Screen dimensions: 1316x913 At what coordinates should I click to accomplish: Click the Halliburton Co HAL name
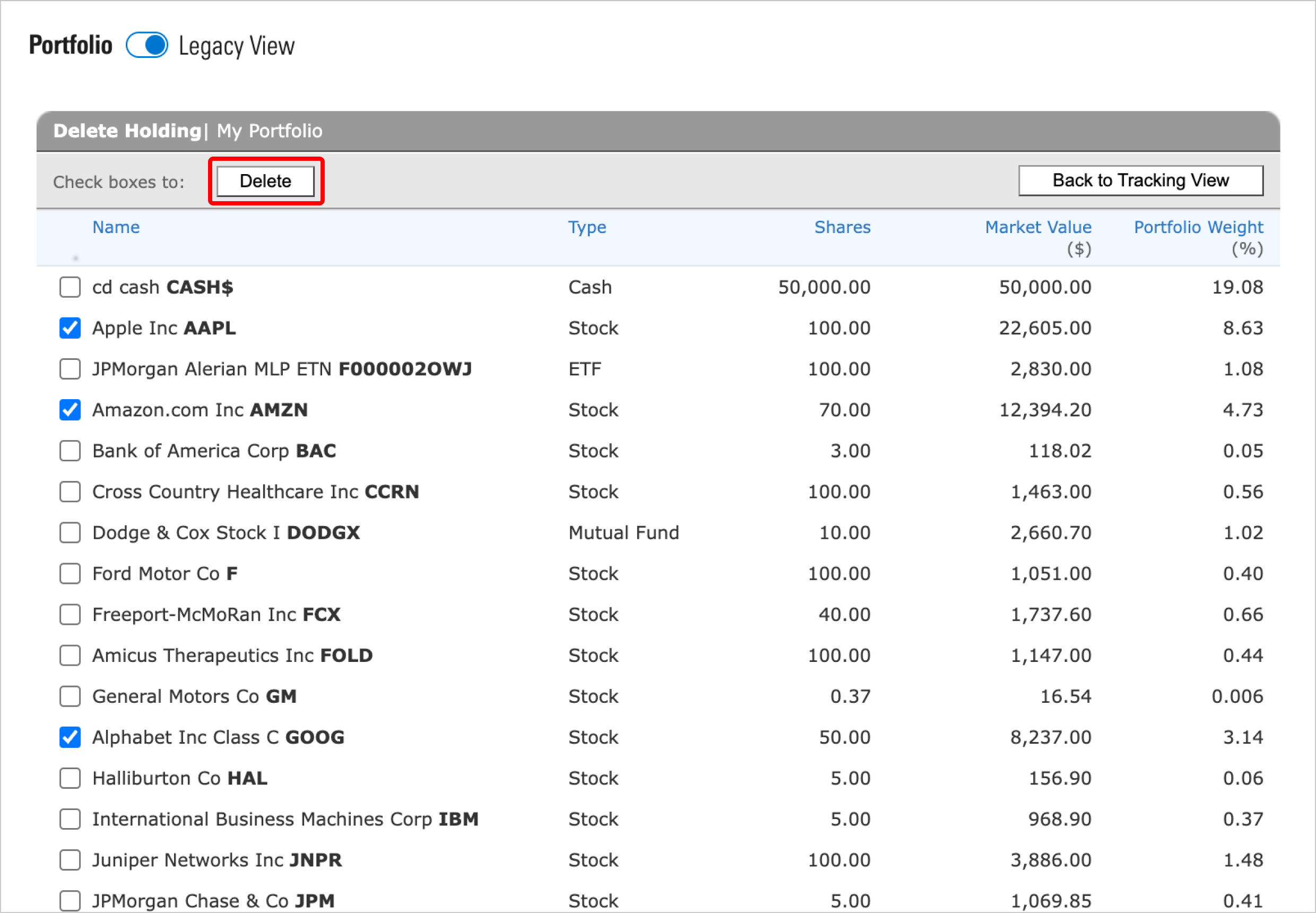click(x=179, y=778)
